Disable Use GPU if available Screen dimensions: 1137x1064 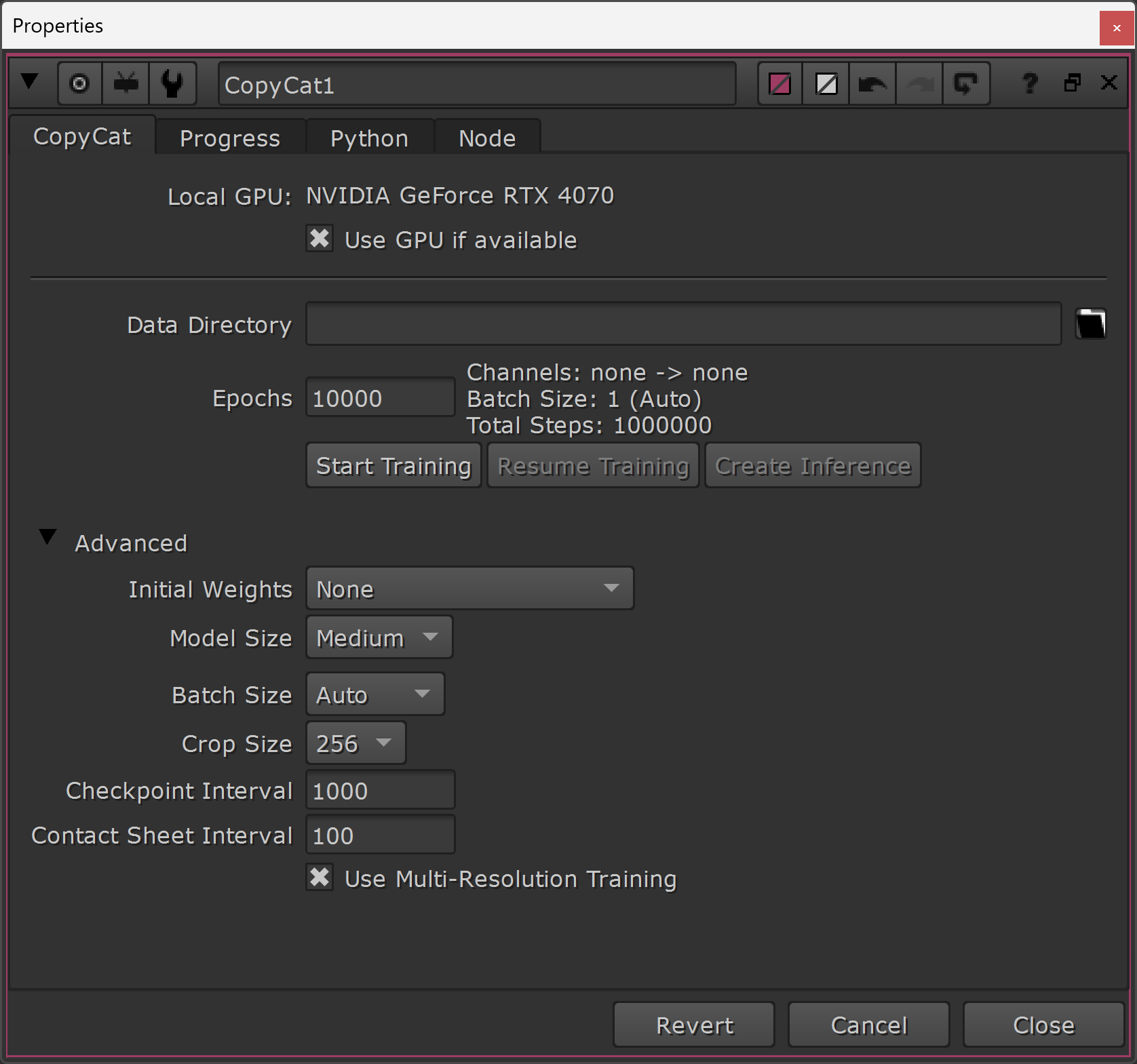(320, 239)
